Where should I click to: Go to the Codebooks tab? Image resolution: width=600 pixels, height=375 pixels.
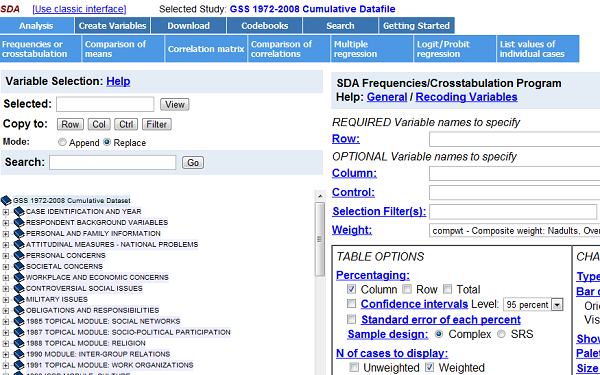pos(264,26)
